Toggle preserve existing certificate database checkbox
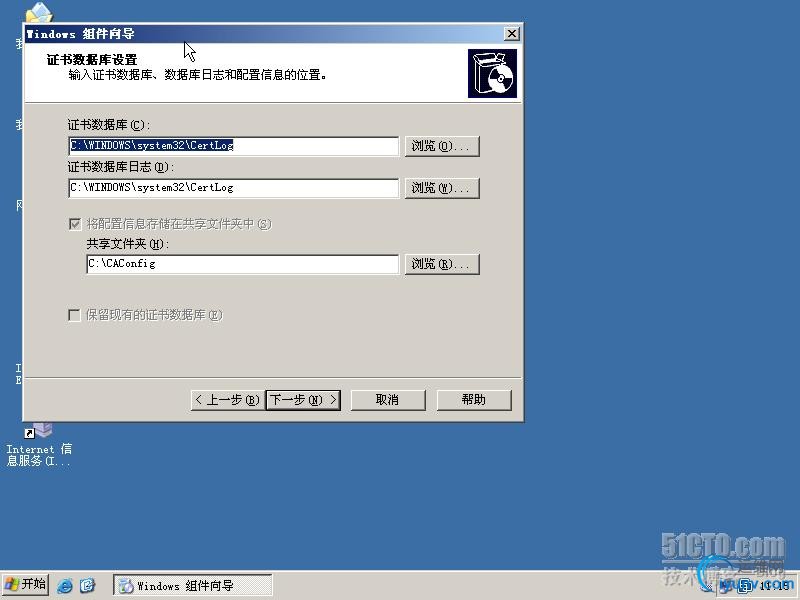The width and height of the screenshot is (800, 600). pyautogui.click(x=74, y=315)
